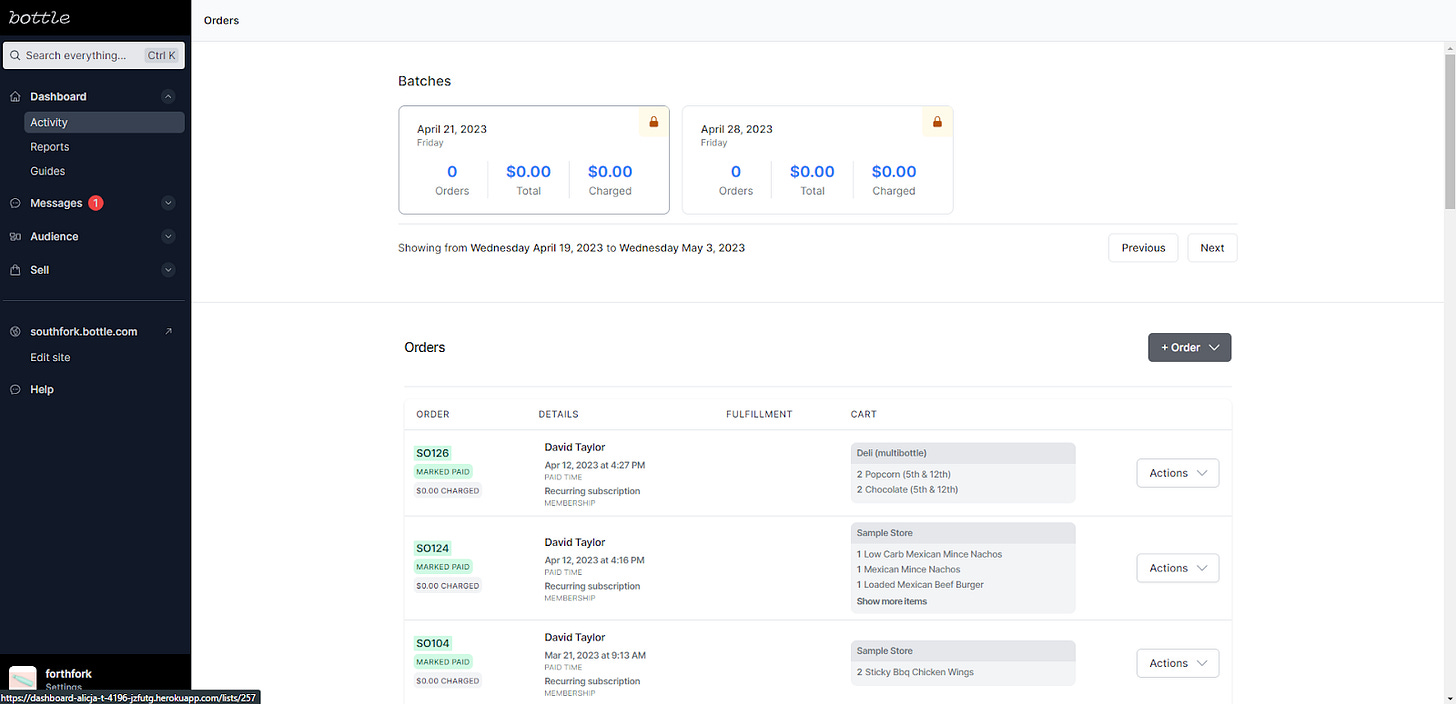
Task: Collapse the Dashboard section chevron
Action: [168, 97]
